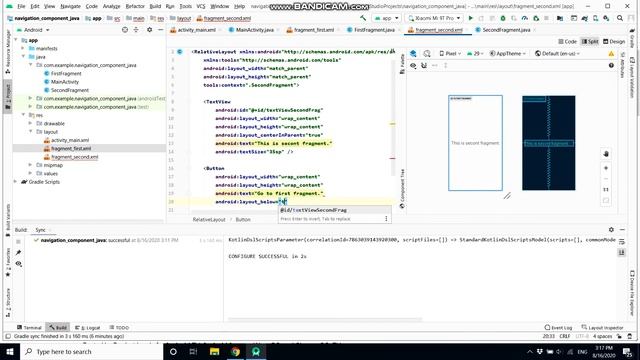Click the Make Project hammer icon
This screenshot has height=360, width=640.
tap(363, 18)
